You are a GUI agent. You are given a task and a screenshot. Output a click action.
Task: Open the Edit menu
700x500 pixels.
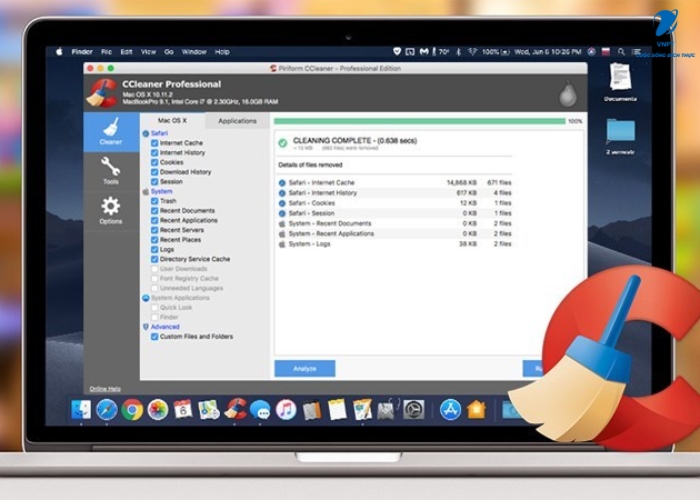pos(126,52)
